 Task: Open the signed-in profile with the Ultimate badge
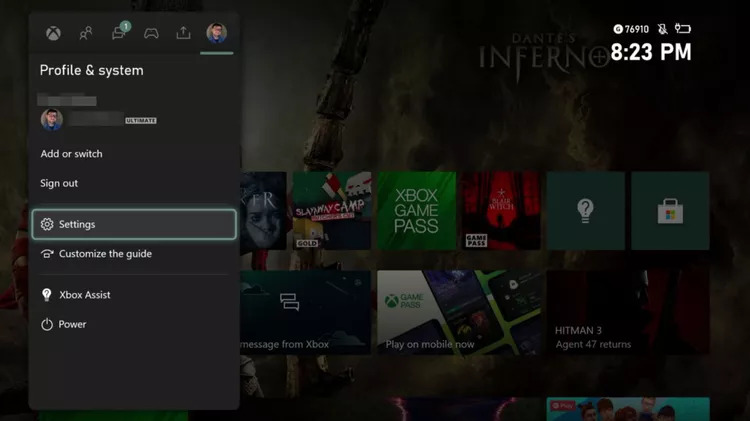pos(99,119)
